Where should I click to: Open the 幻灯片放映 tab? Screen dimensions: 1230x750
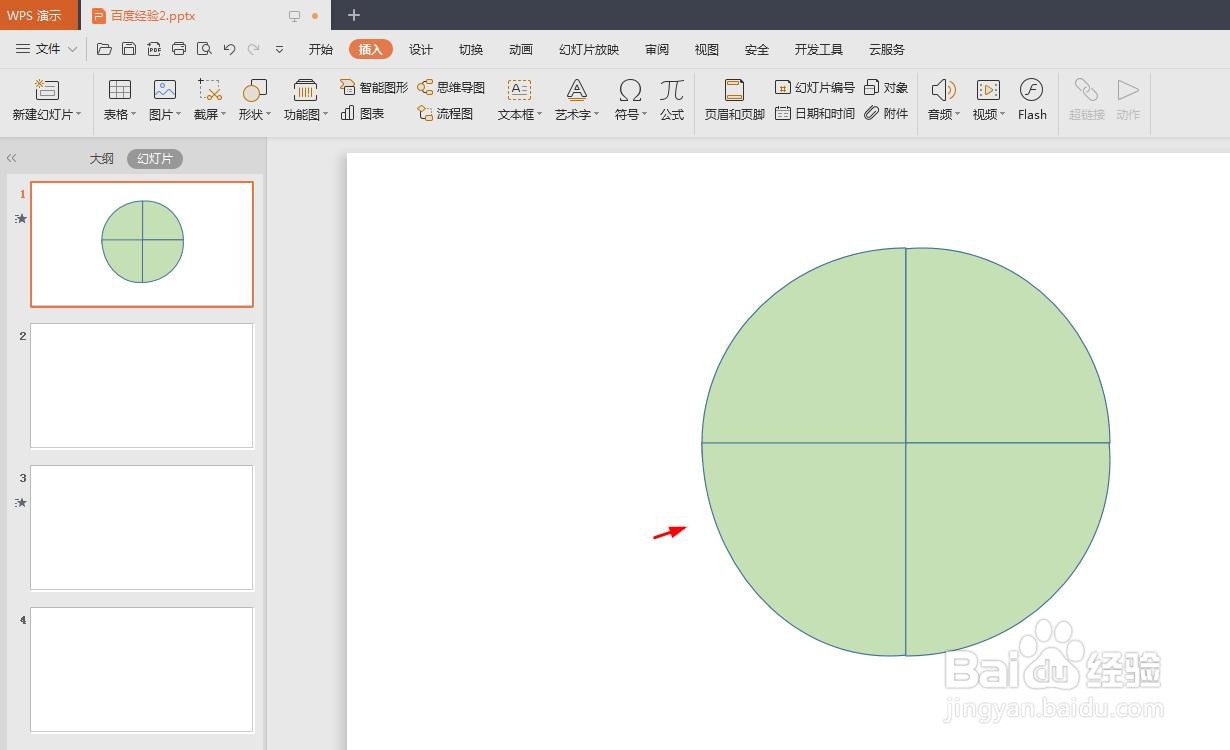[x=589, y=49]
